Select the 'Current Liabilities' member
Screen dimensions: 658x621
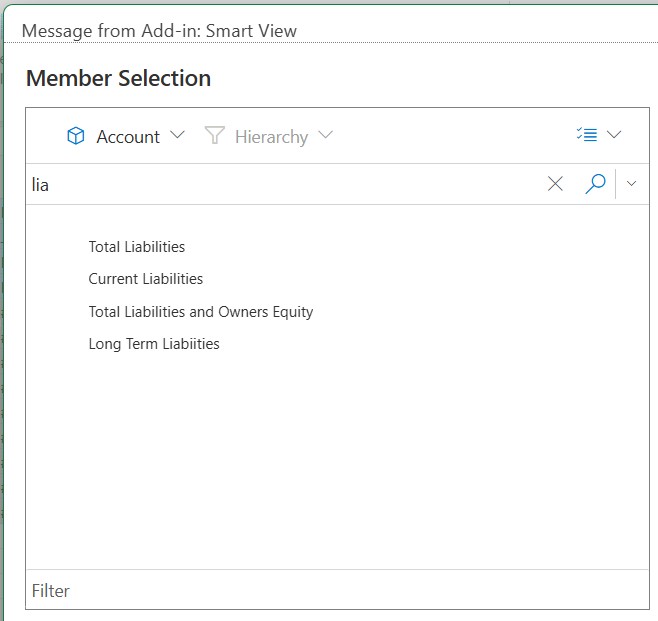[146, 279]
